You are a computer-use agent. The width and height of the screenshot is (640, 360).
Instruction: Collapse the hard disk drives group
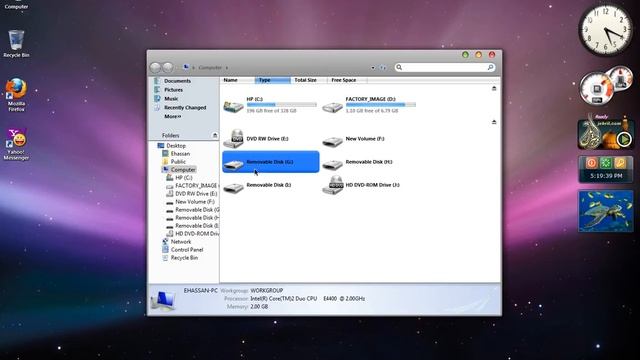click(494, 88)
